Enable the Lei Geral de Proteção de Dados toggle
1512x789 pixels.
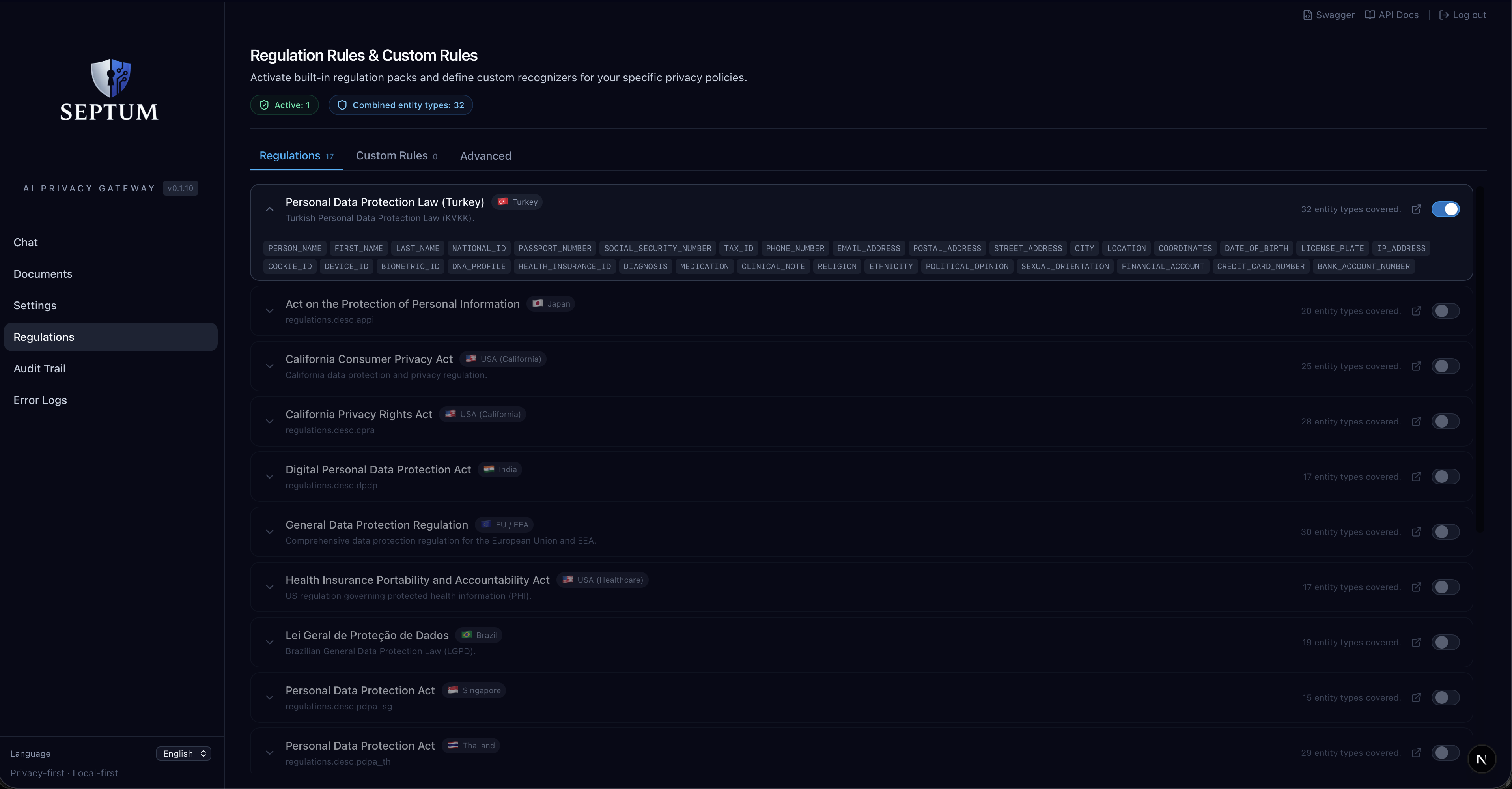pyautogui.click(x=1445, y=642)
